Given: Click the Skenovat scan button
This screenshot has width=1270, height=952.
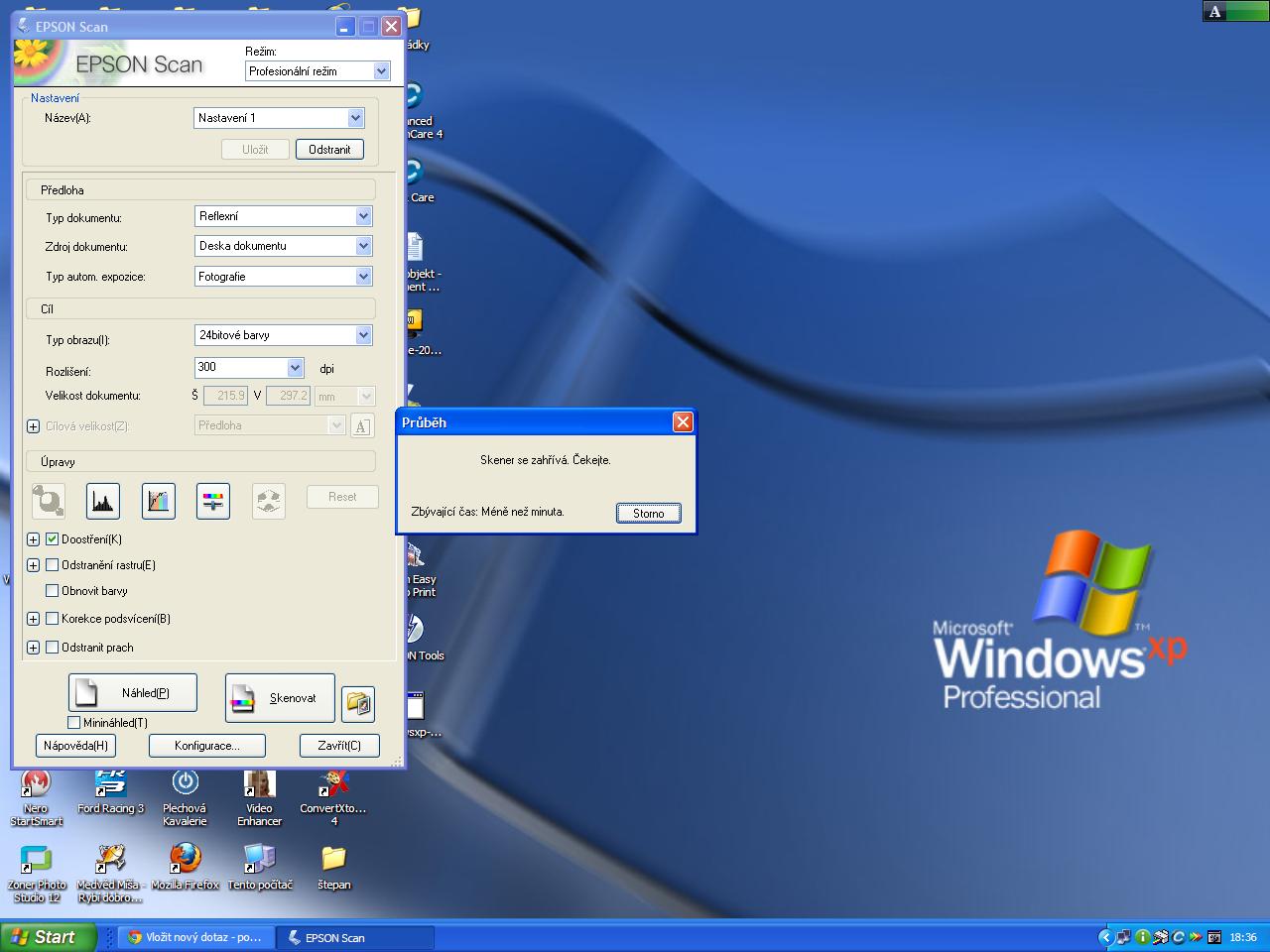Looking at the screenshot, I should click(x=279, y=698).
